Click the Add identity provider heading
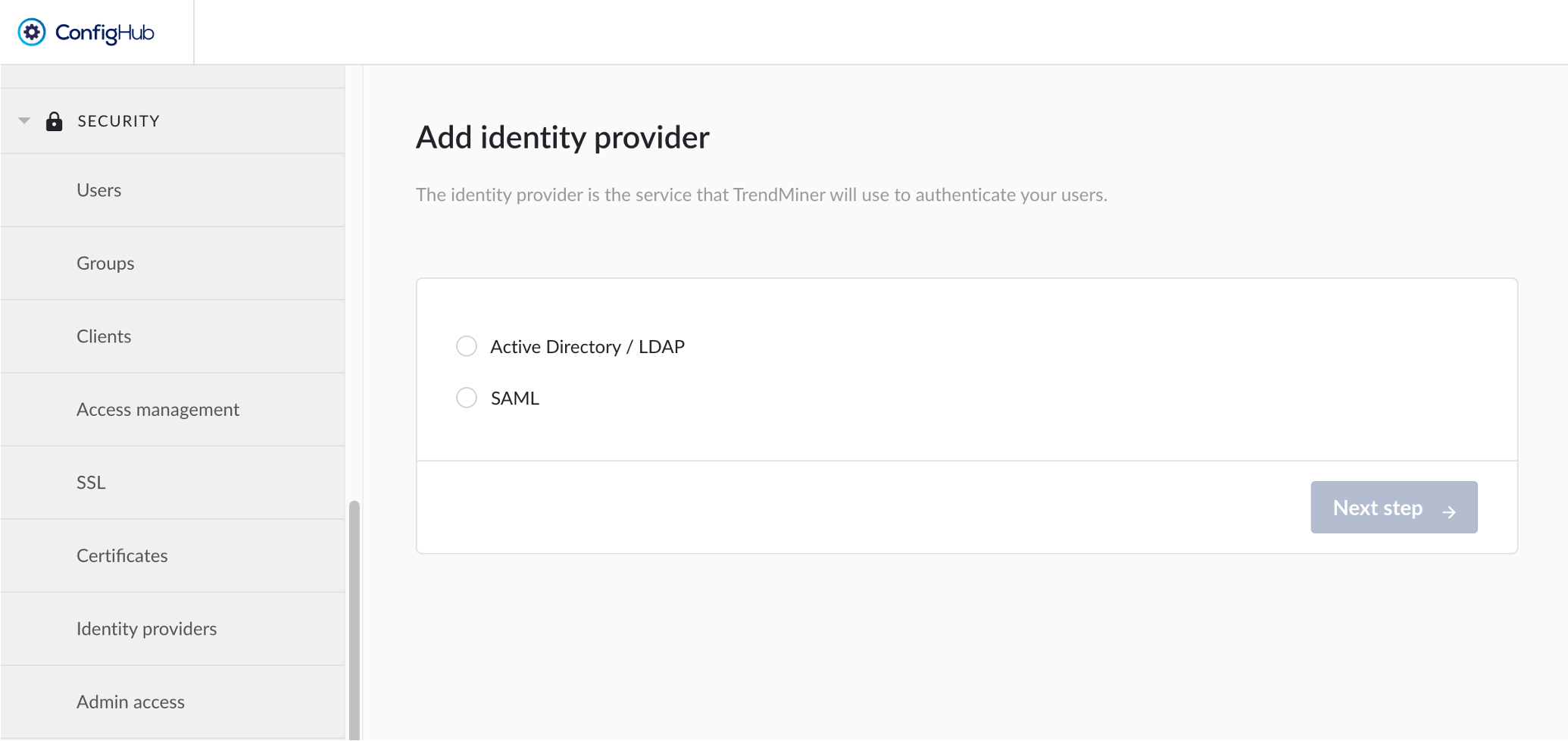Screen dimensions: 1568x741 (562, 137)
